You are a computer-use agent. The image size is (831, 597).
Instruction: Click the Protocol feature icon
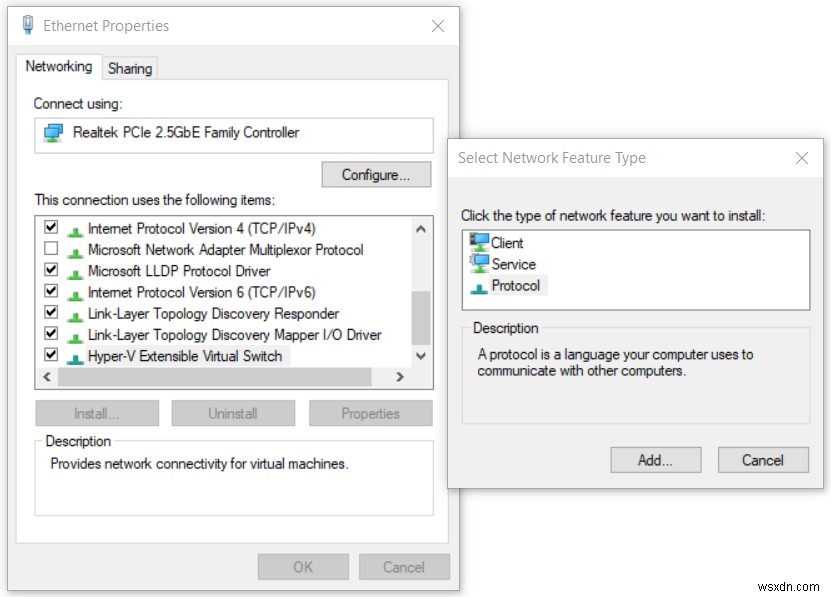(479, 288)
